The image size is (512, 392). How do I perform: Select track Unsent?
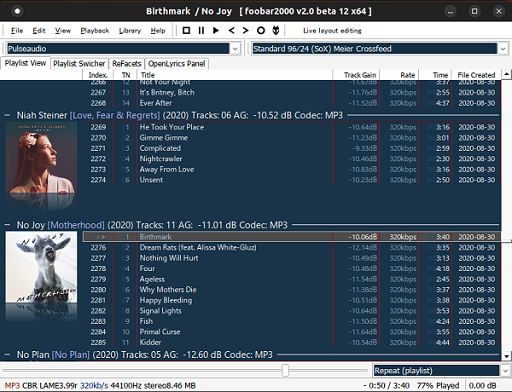tap(292, 180)
